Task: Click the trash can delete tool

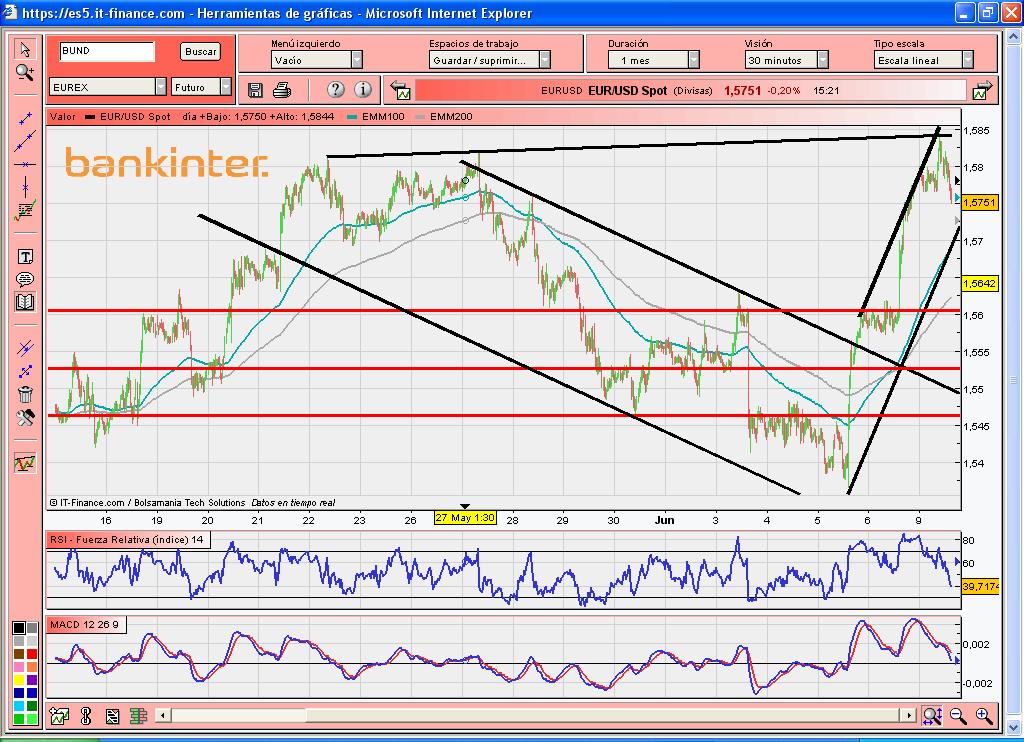Action: click(25, 395)
